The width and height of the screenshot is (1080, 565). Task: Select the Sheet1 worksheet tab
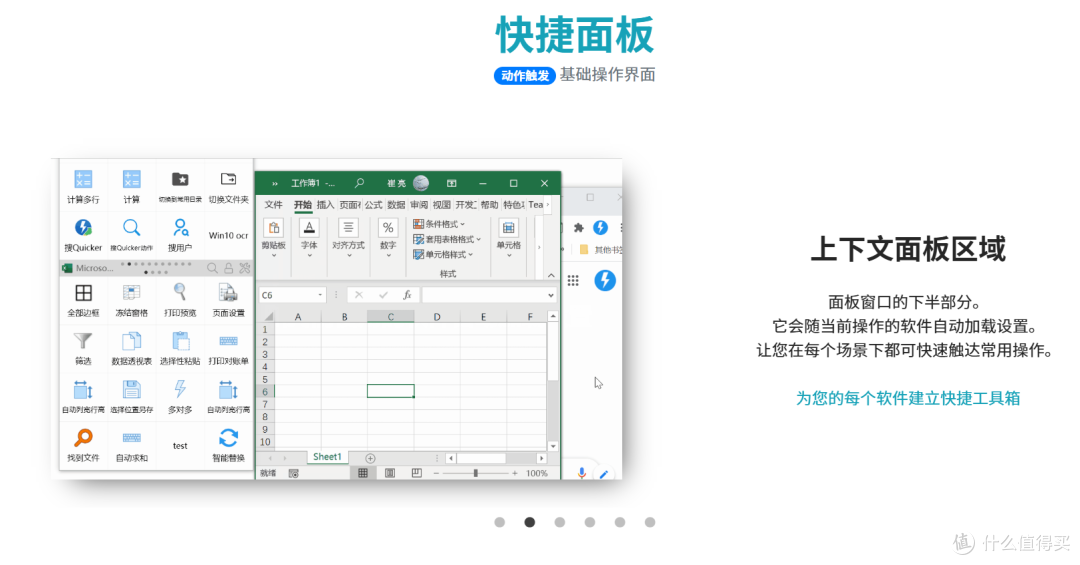click(x=327, y=457)
